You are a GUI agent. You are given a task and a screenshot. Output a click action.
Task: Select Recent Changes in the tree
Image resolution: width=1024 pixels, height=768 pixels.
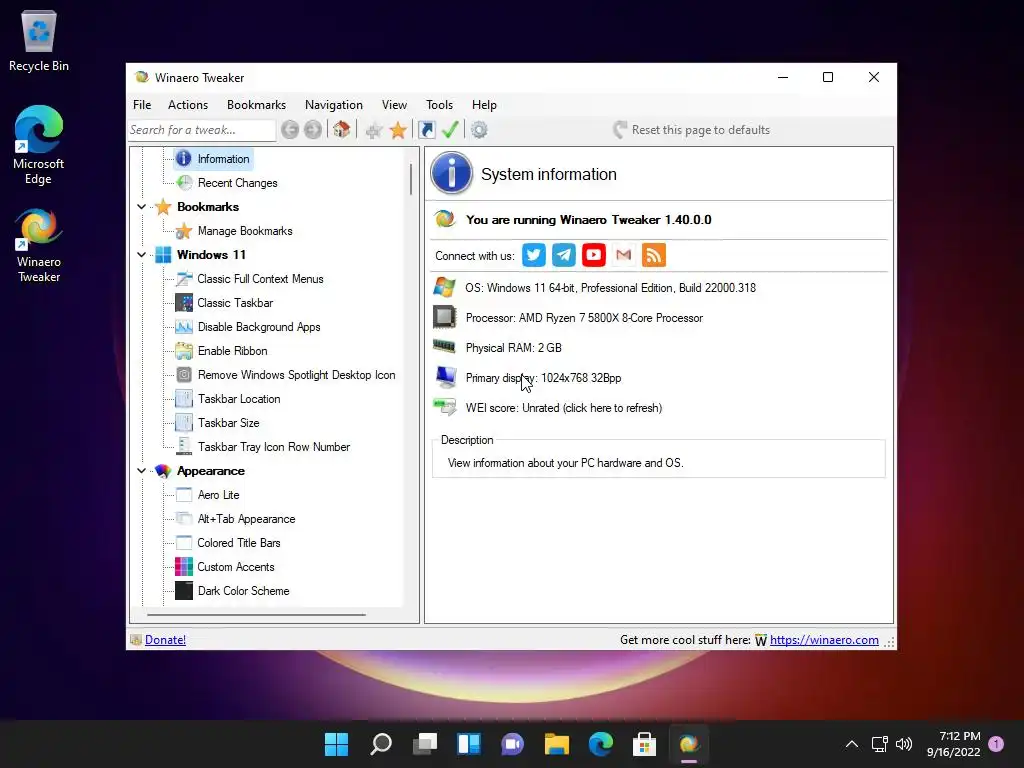[x=238, y=183]
